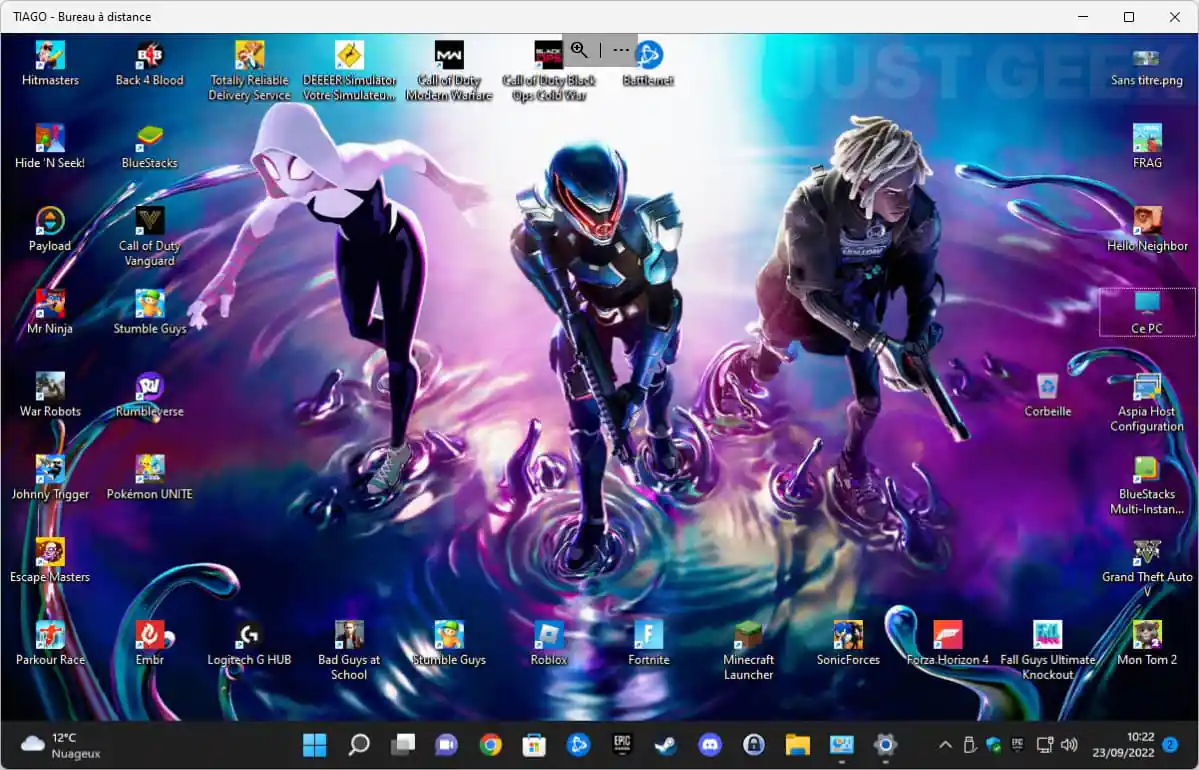Open the three-dots menu in the connection bar
1199x770 pixels.
pyautogui.click(x=621, y=50)
